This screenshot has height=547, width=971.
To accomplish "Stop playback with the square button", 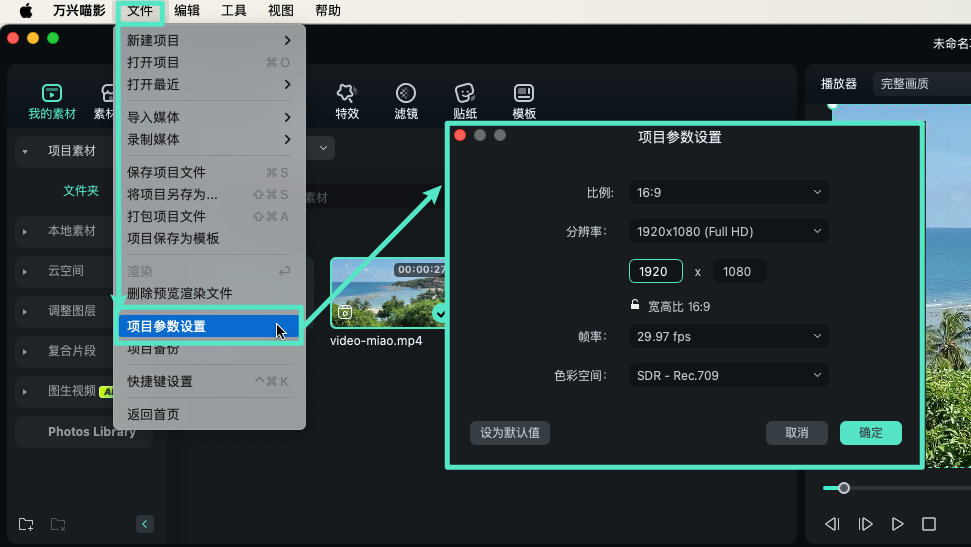I will click(929, 524).
